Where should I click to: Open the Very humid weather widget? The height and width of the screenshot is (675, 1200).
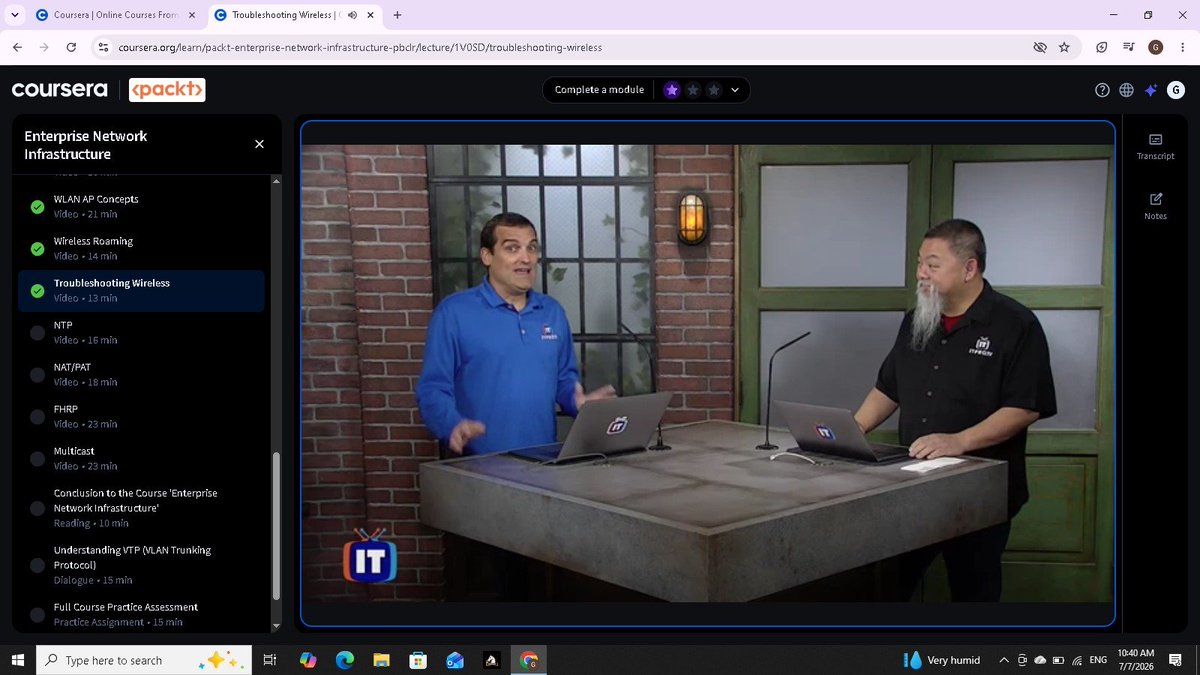(942, 660)
